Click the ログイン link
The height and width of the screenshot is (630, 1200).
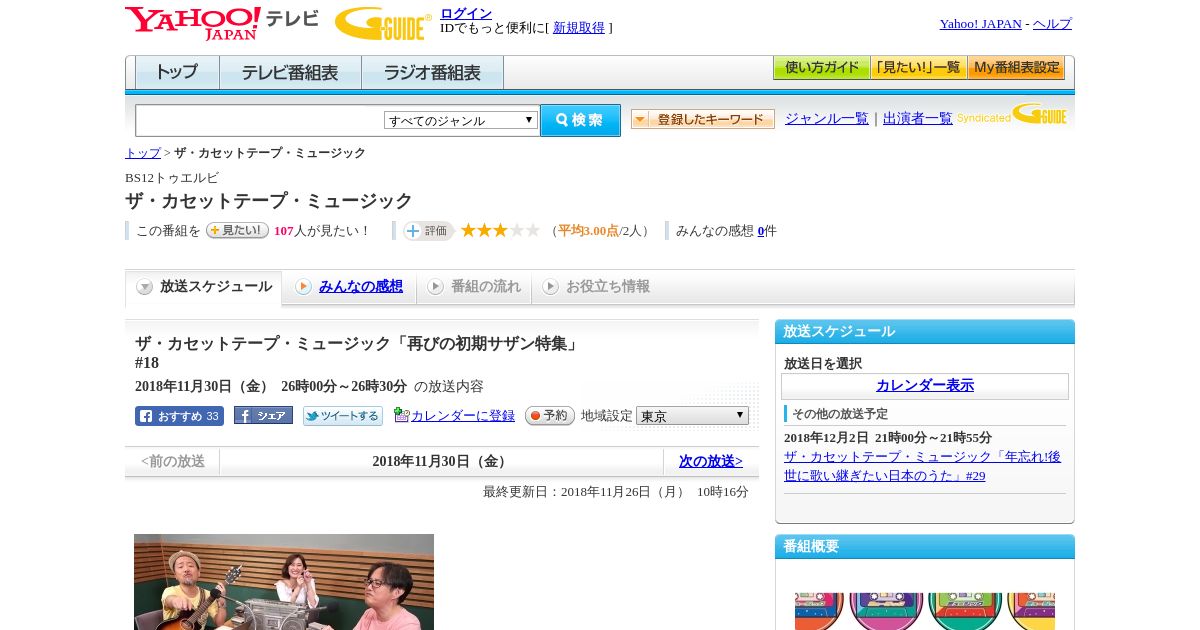(466, 13)
